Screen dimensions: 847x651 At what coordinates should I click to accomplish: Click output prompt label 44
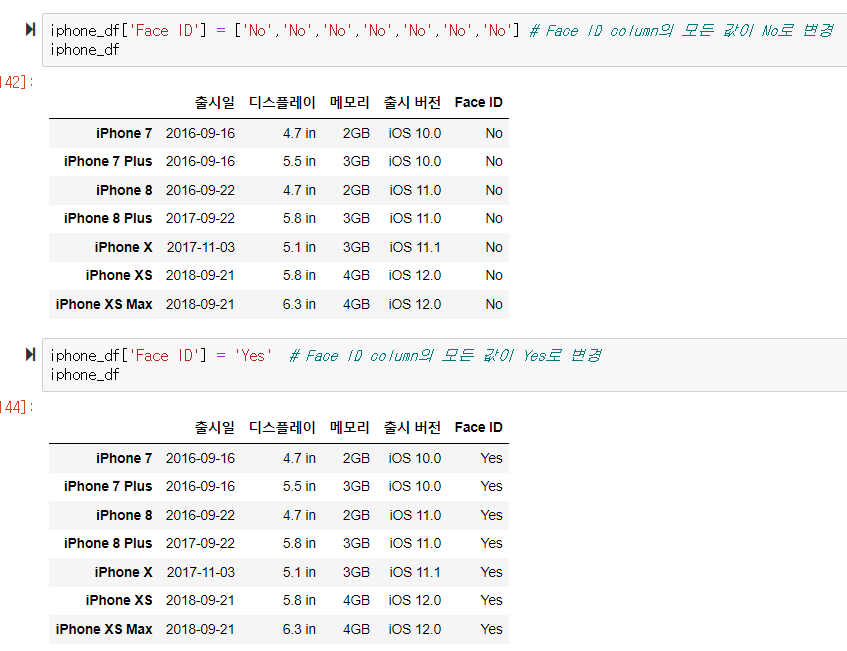coord(17,407)
